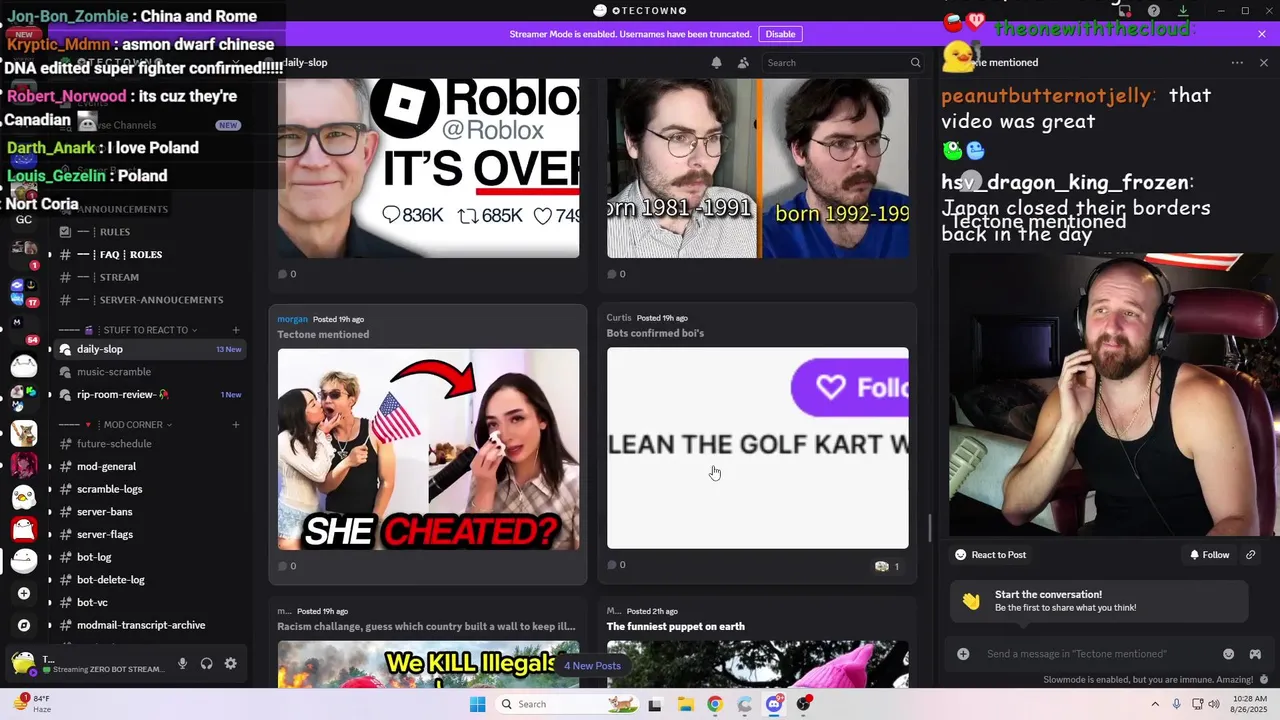Open The funniest puppet on earth post

click(x=675, y=627)
